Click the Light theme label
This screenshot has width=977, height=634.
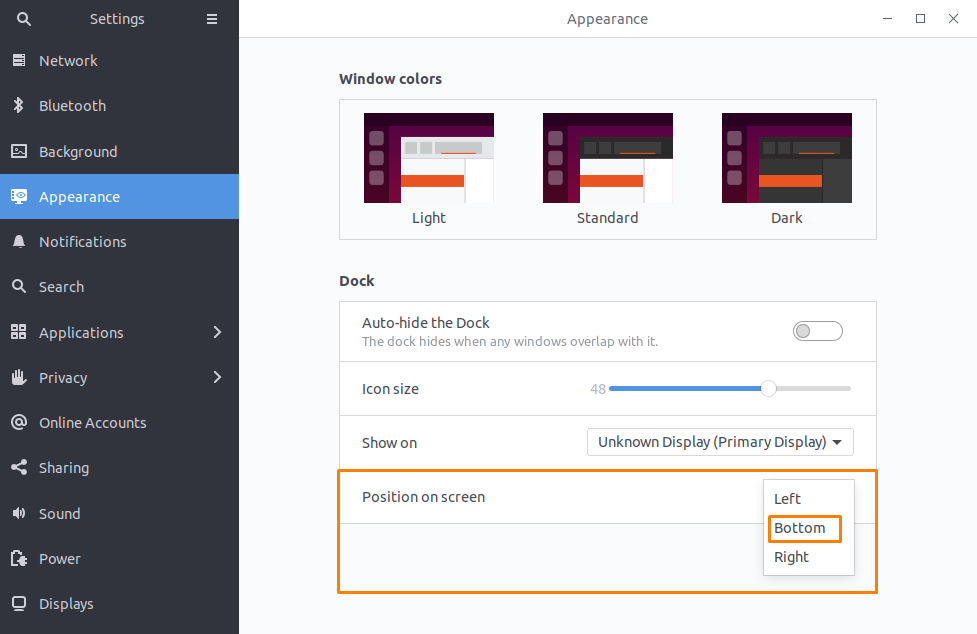pyautogui.click(x=429, y=218)
